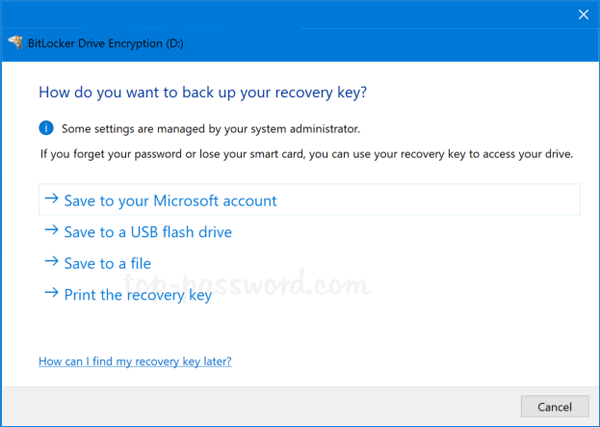The width and height of the screenshot is (600, 427).
Task: Click the blue information icon
Action: coord(45,128)
